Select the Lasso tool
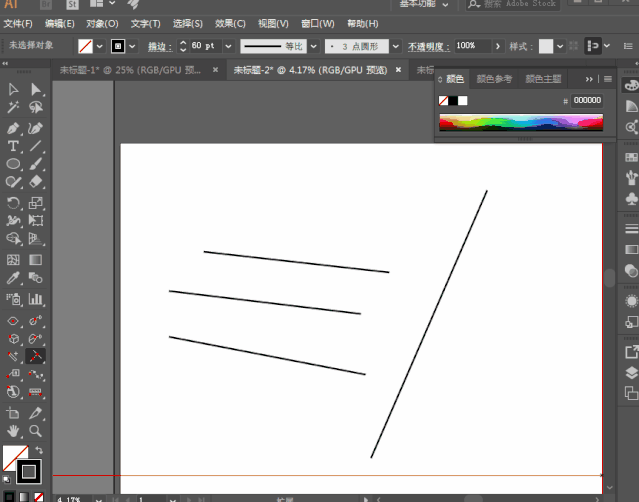 tap(35, 107)
